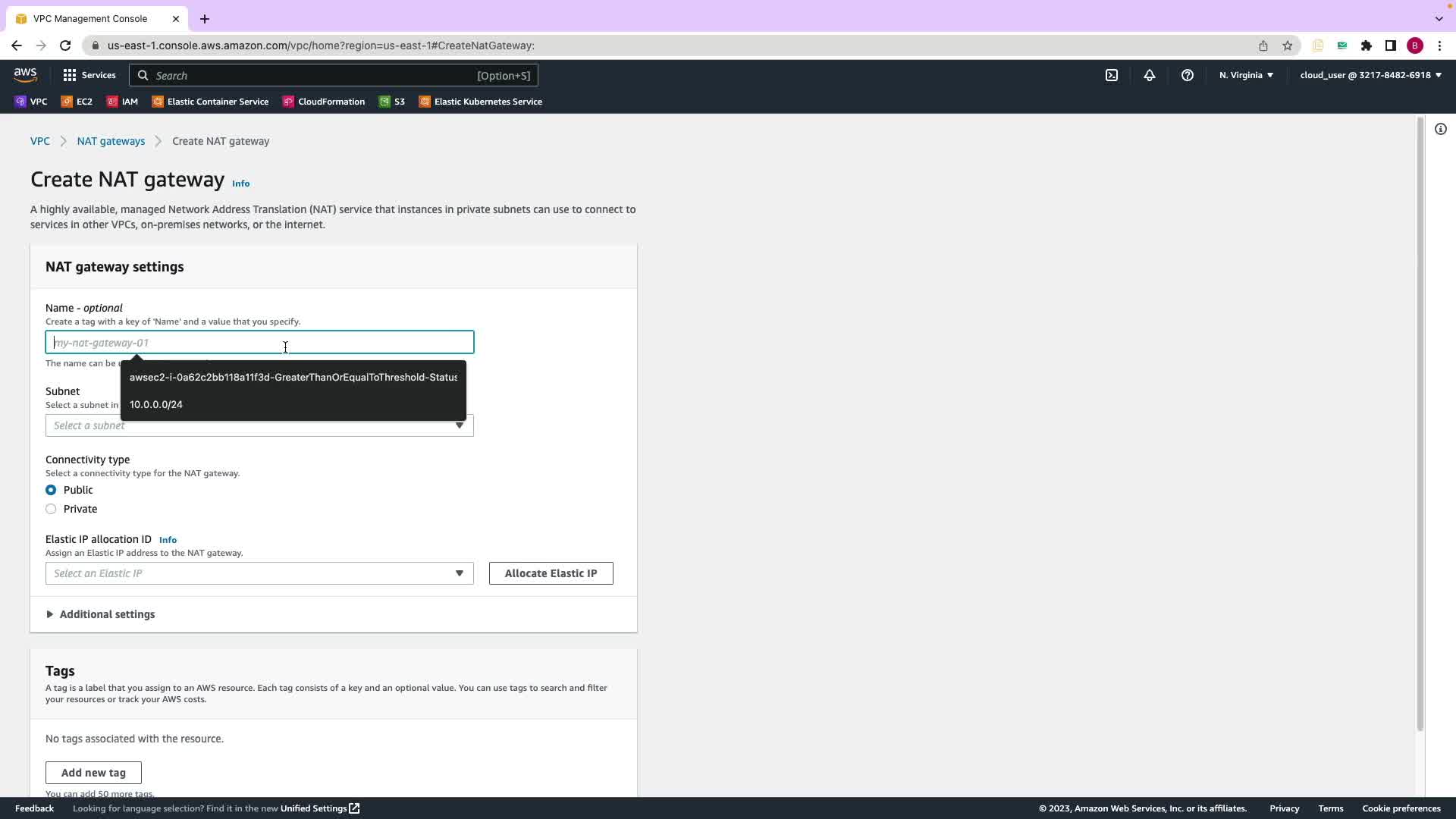
Task: Open the notifications bell
Action: pos(1149,75)
